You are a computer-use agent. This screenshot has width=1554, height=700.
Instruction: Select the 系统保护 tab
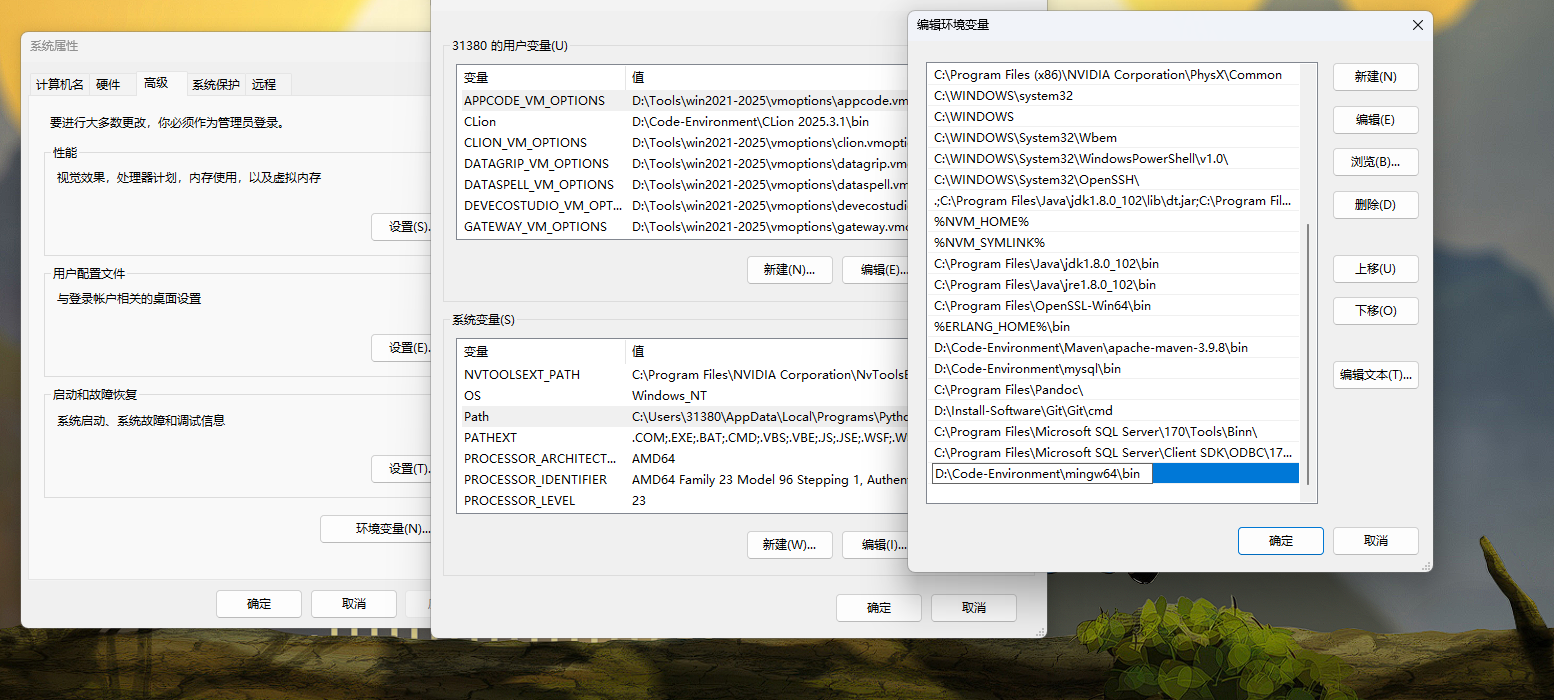click(216, 84)
